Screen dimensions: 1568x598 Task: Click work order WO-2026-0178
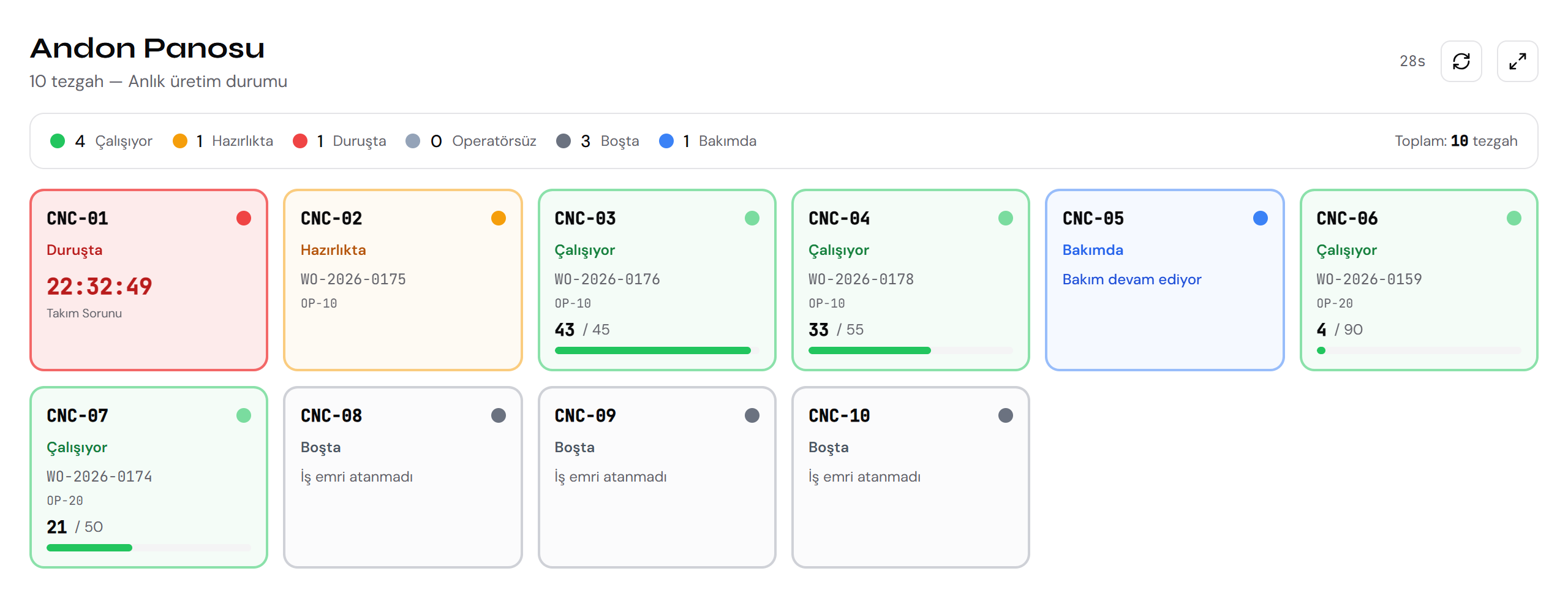pyautogui.click(x=861, y=279)
